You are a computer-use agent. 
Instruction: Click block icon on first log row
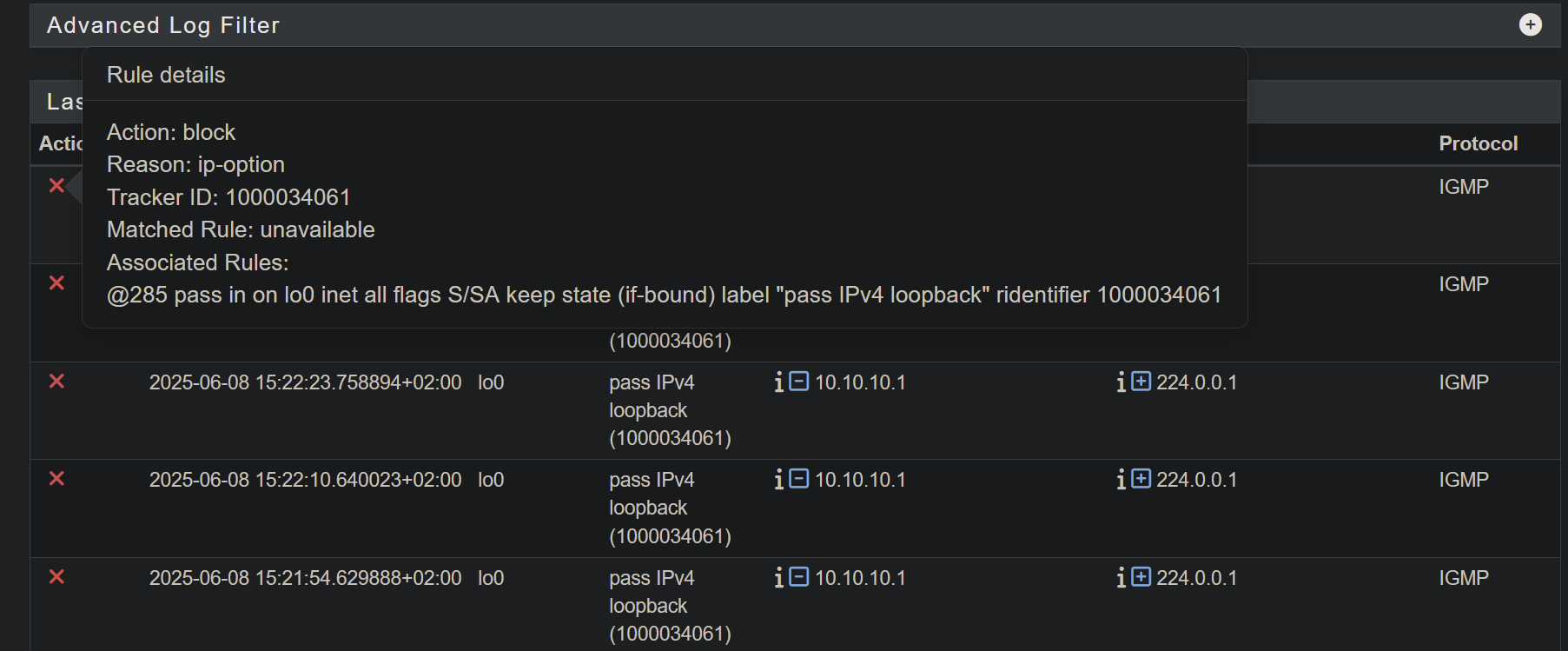(56, 185)
